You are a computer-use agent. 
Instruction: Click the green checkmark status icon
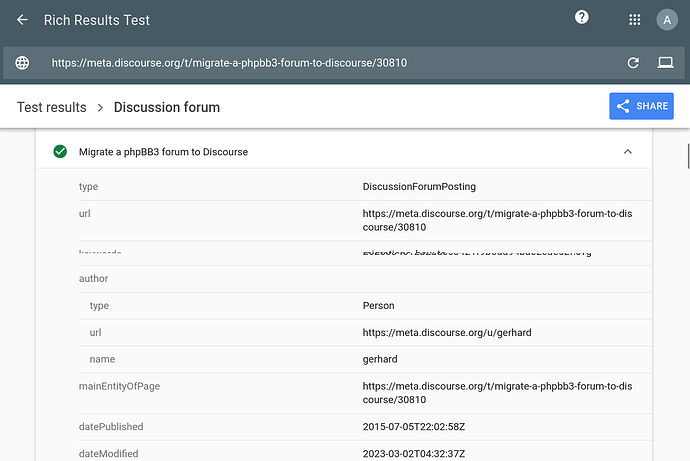tap(60, 152)
